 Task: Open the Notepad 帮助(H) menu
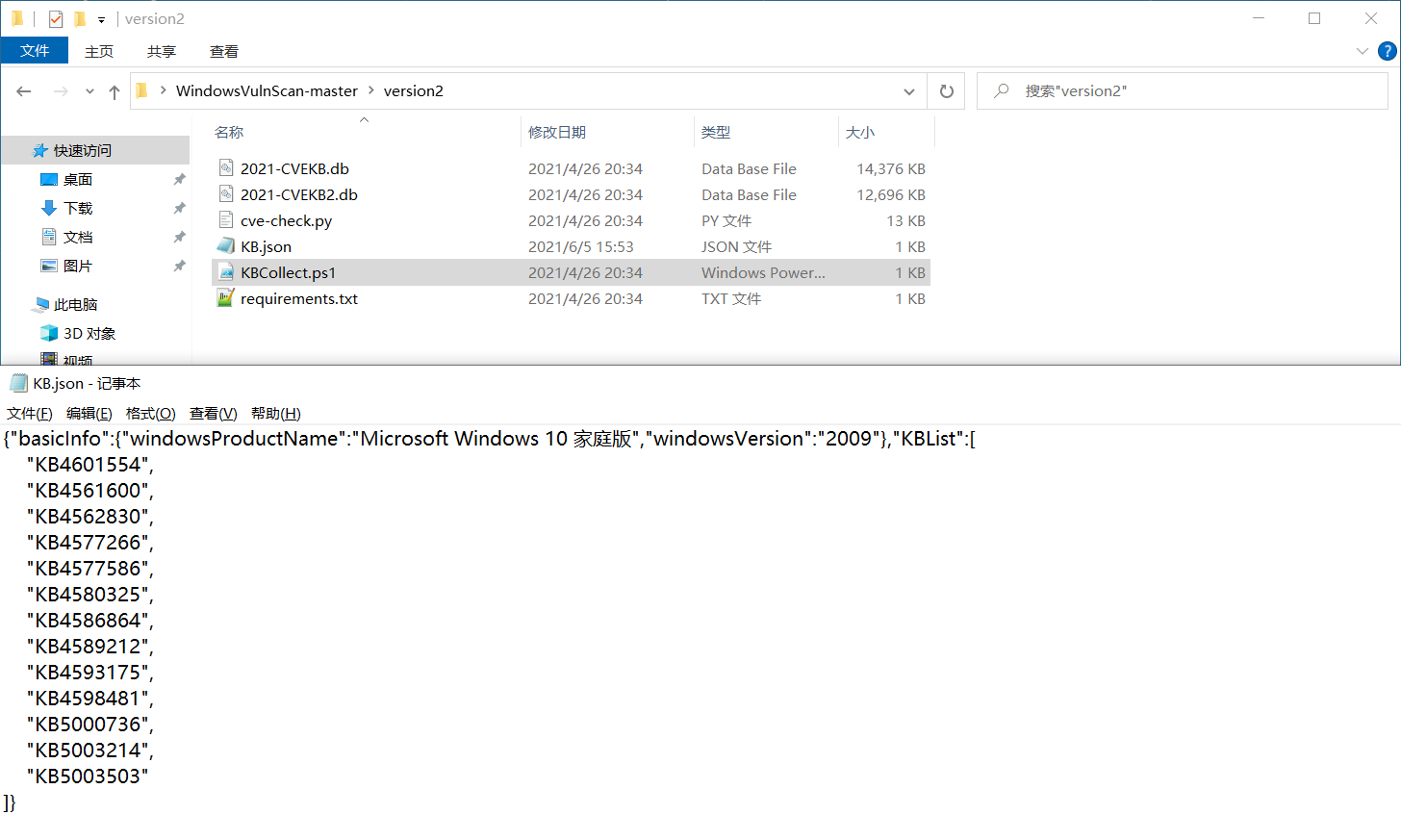point(276,413)
